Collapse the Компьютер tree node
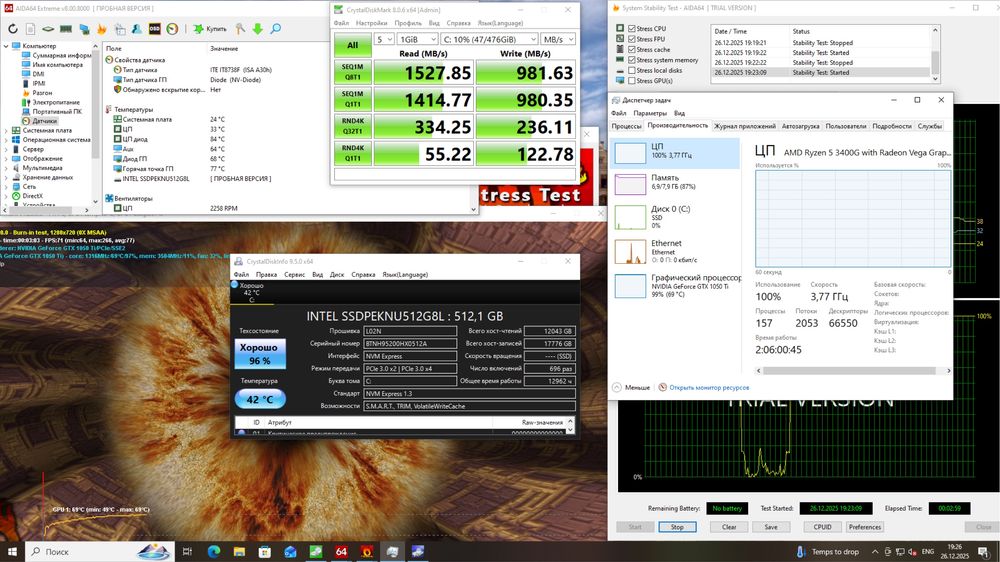This screenshot has height=562, width=1000. pyautogui.click(x=6, y=46)
